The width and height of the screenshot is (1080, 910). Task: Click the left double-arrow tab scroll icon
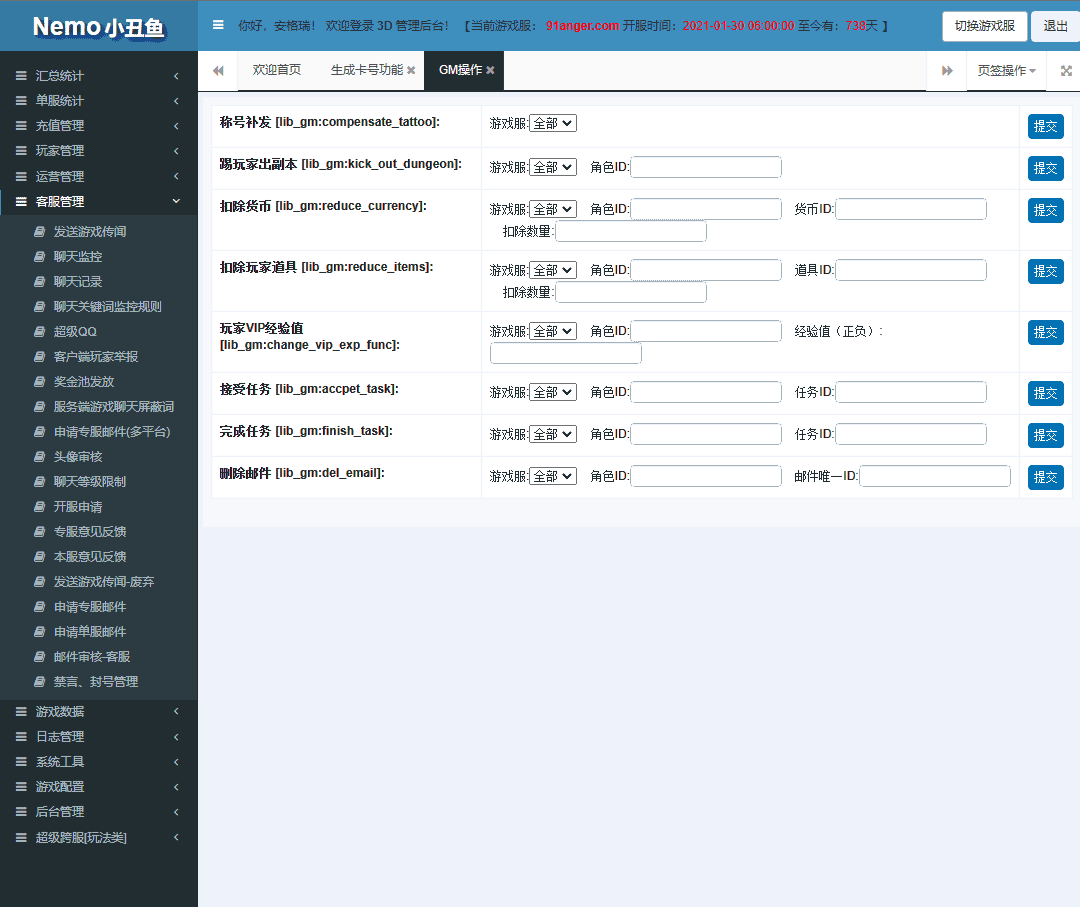coord(217,70)
